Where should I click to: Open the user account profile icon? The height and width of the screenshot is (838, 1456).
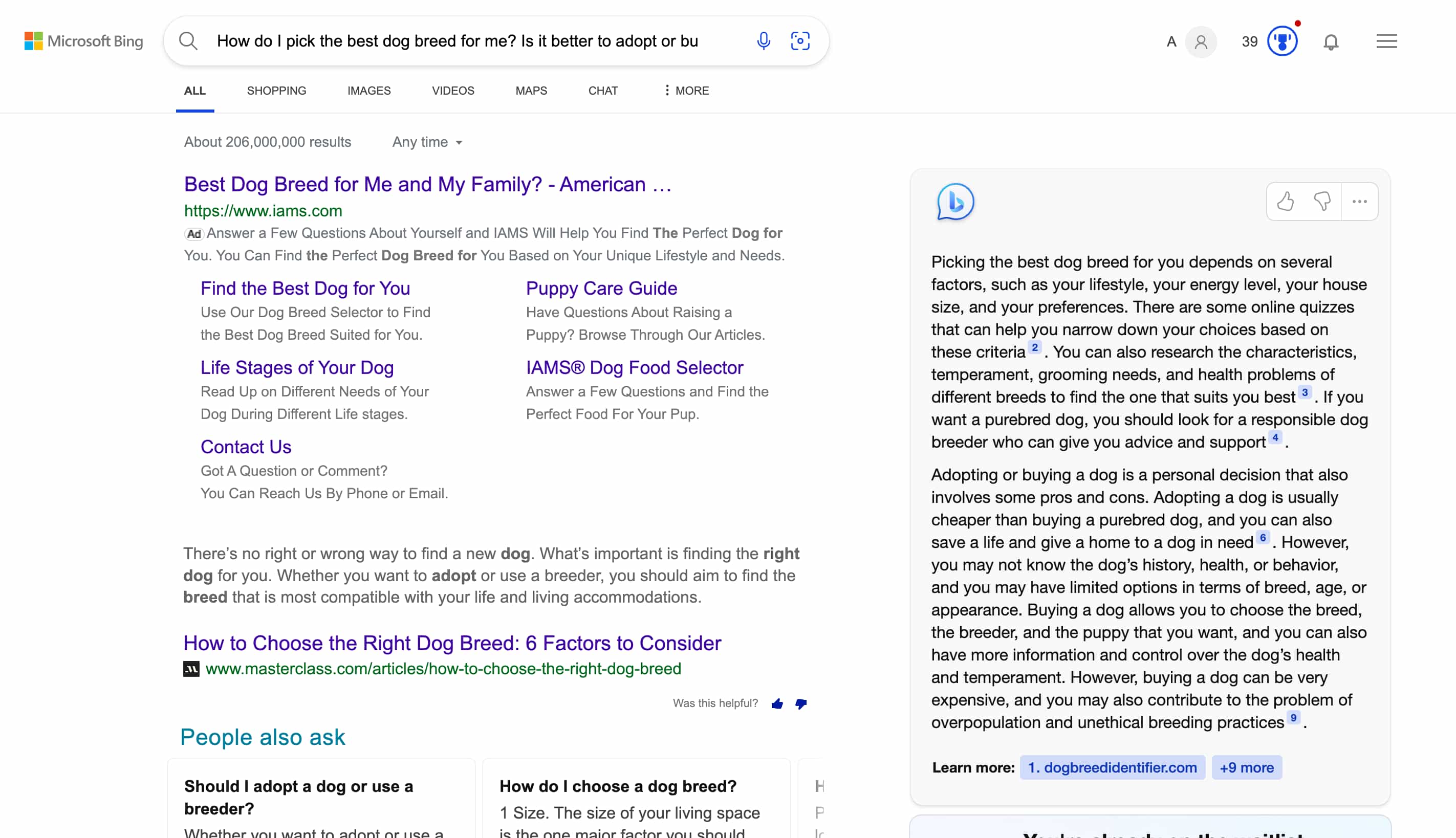[x=1201, y=41]
